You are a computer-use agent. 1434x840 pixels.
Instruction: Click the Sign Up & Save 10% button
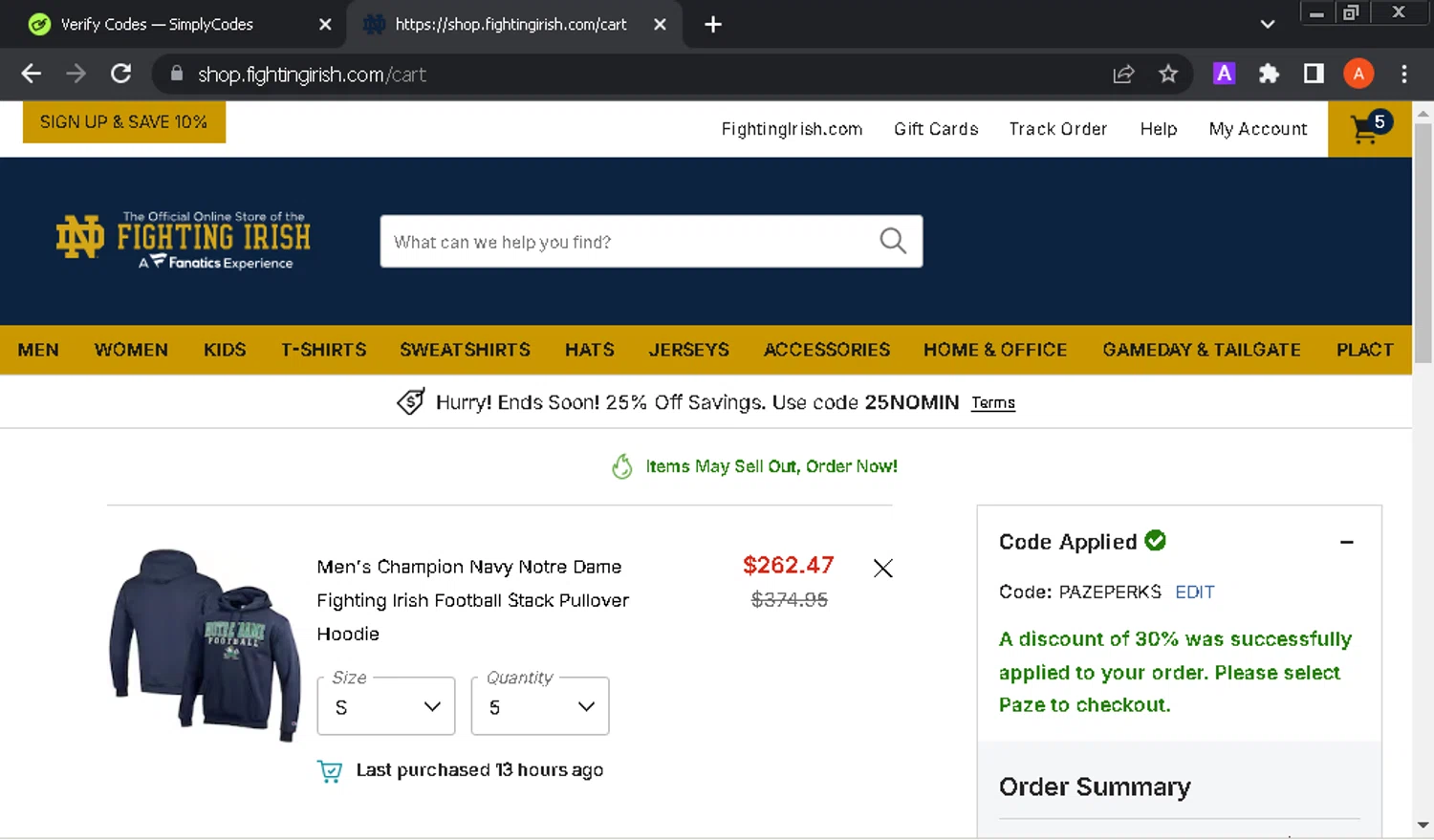click(124, 122)
